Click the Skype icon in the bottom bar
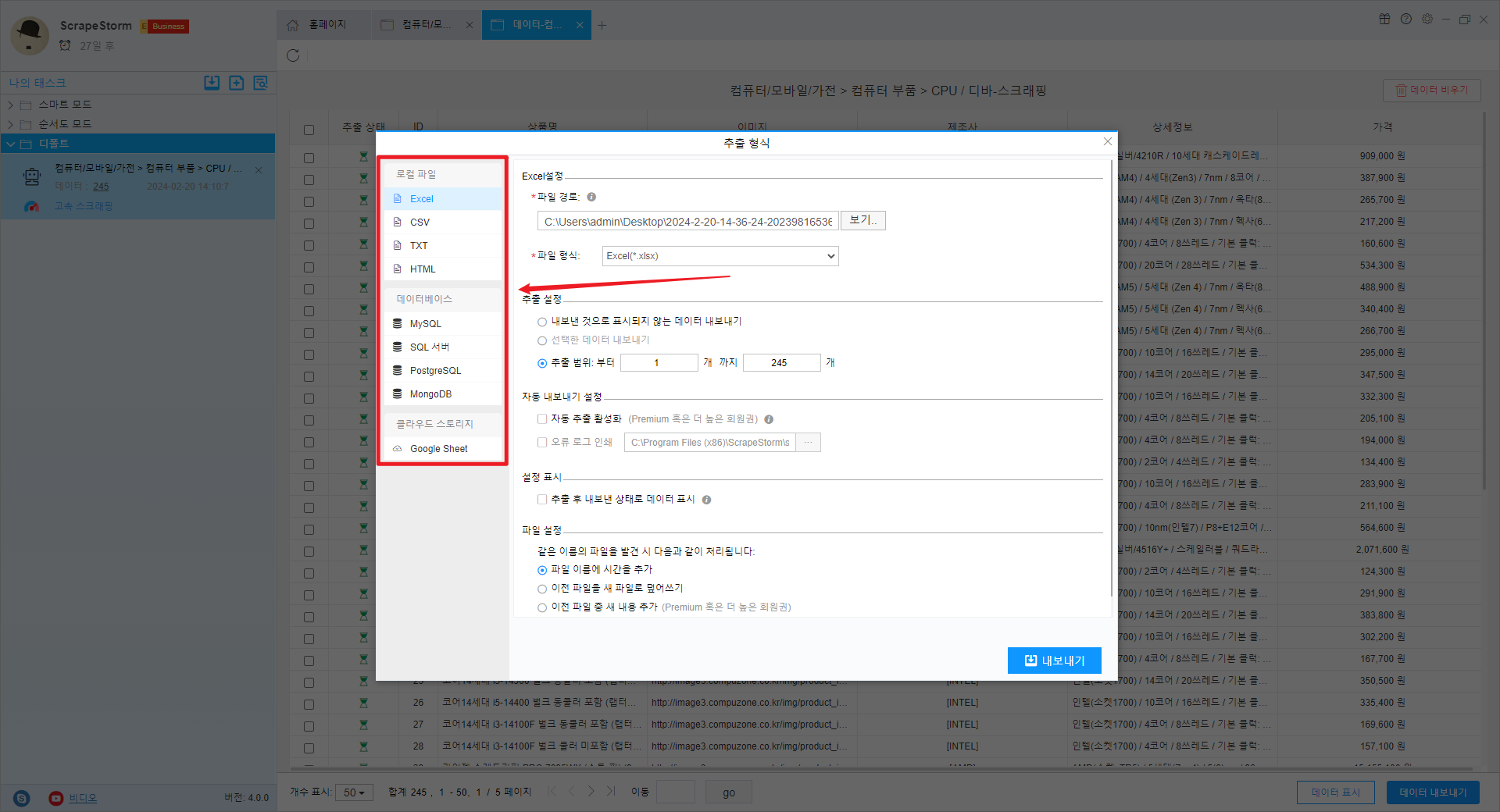The width and height of the screenshot is (1500, 812). tap(22, 798)
